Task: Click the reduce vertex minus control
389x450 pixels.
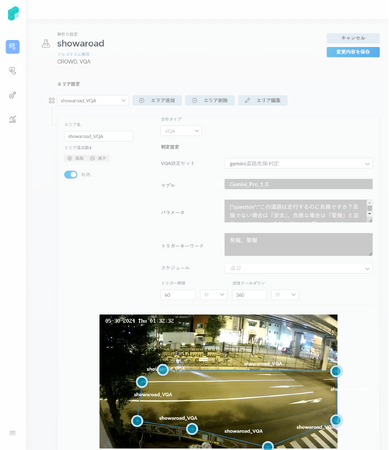Action: (x=98, y=158)
